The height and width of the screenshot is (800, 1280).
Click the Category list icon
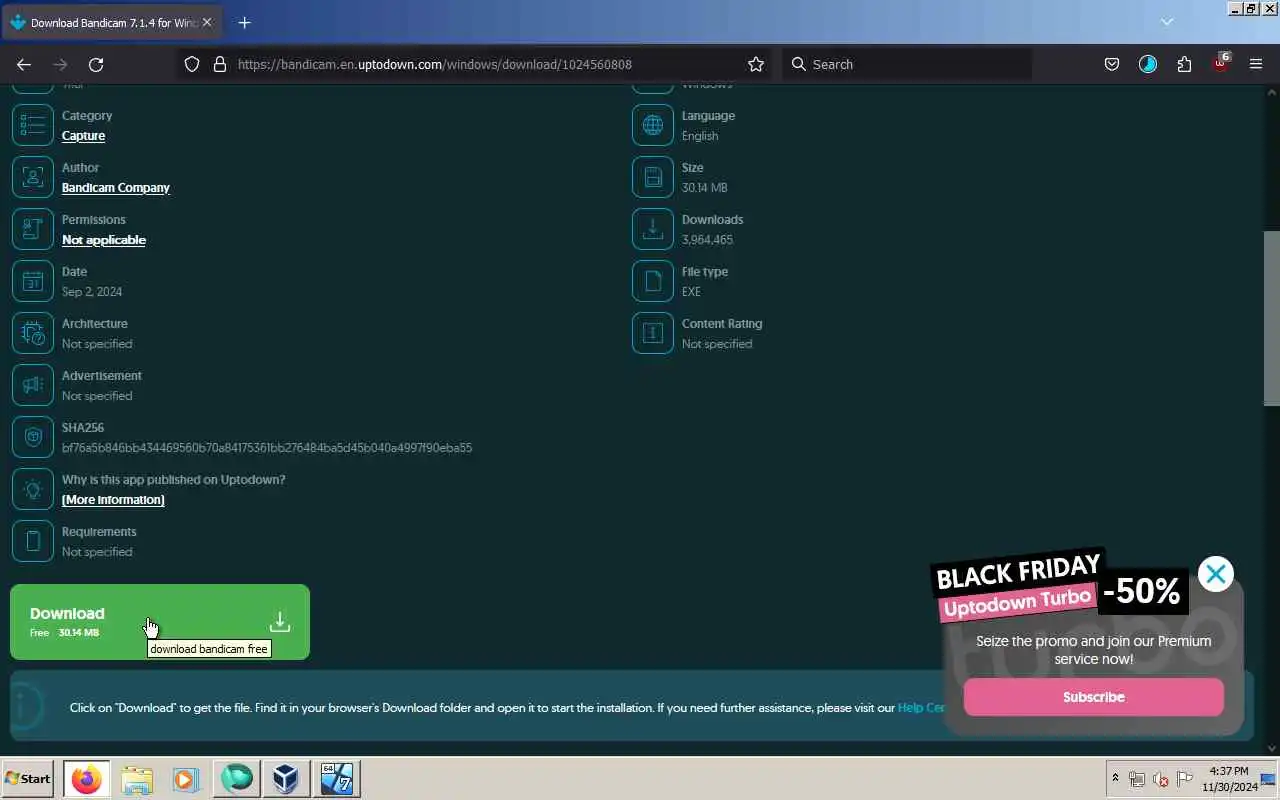tap(32, 125)
